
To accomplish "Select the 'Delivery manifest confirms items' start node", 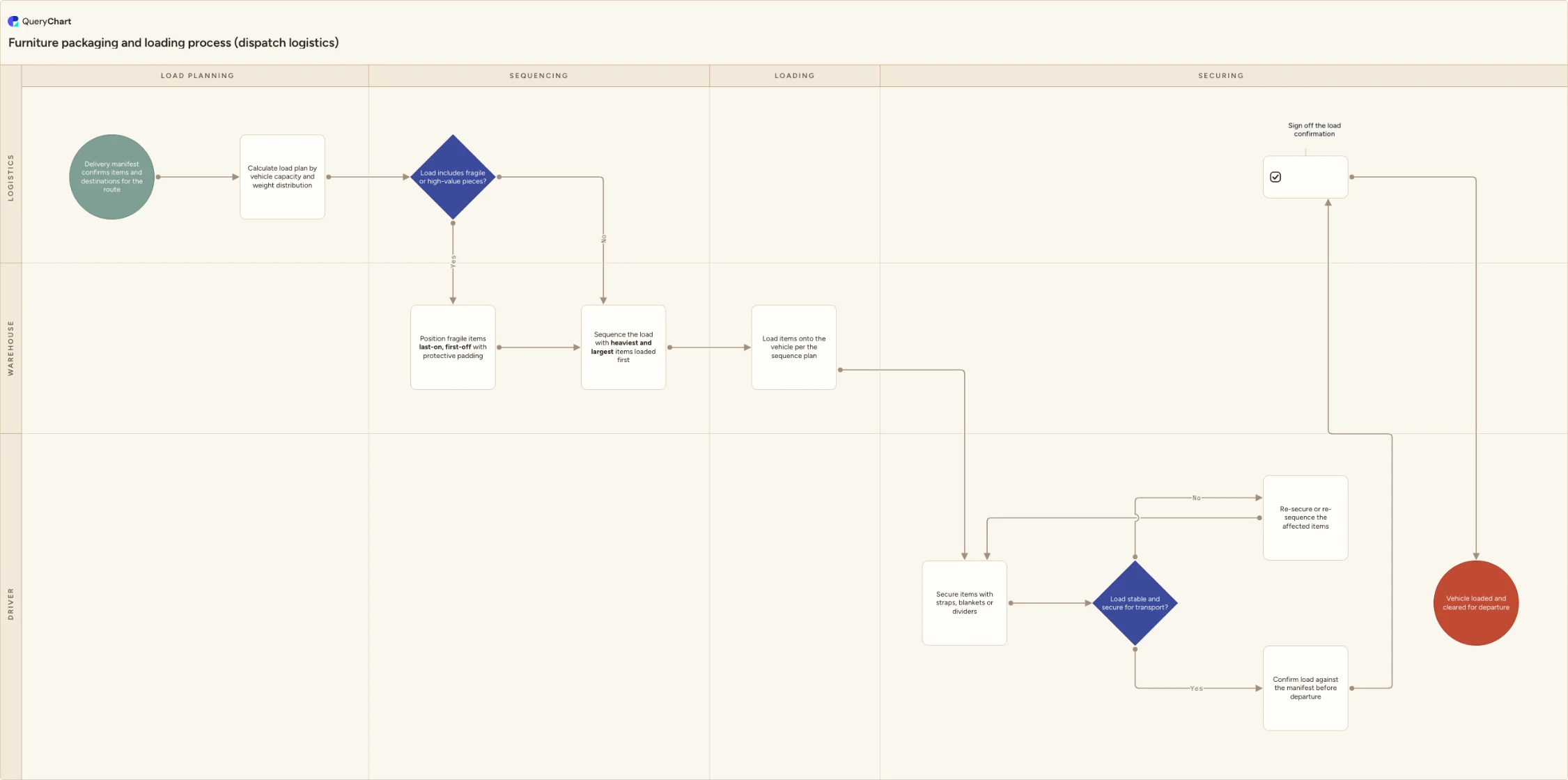I will click(x=111, y=177).
